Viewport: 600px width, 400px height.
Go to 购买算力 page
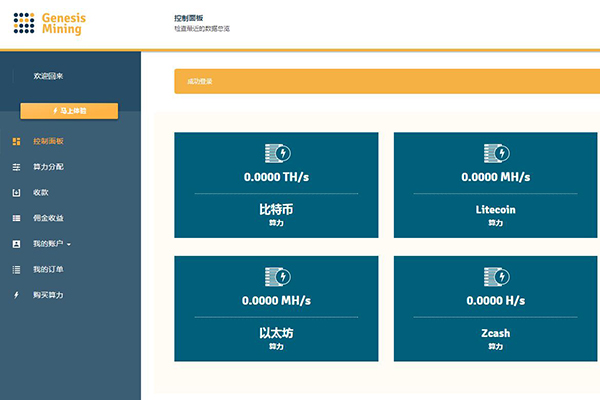[48, 295]
